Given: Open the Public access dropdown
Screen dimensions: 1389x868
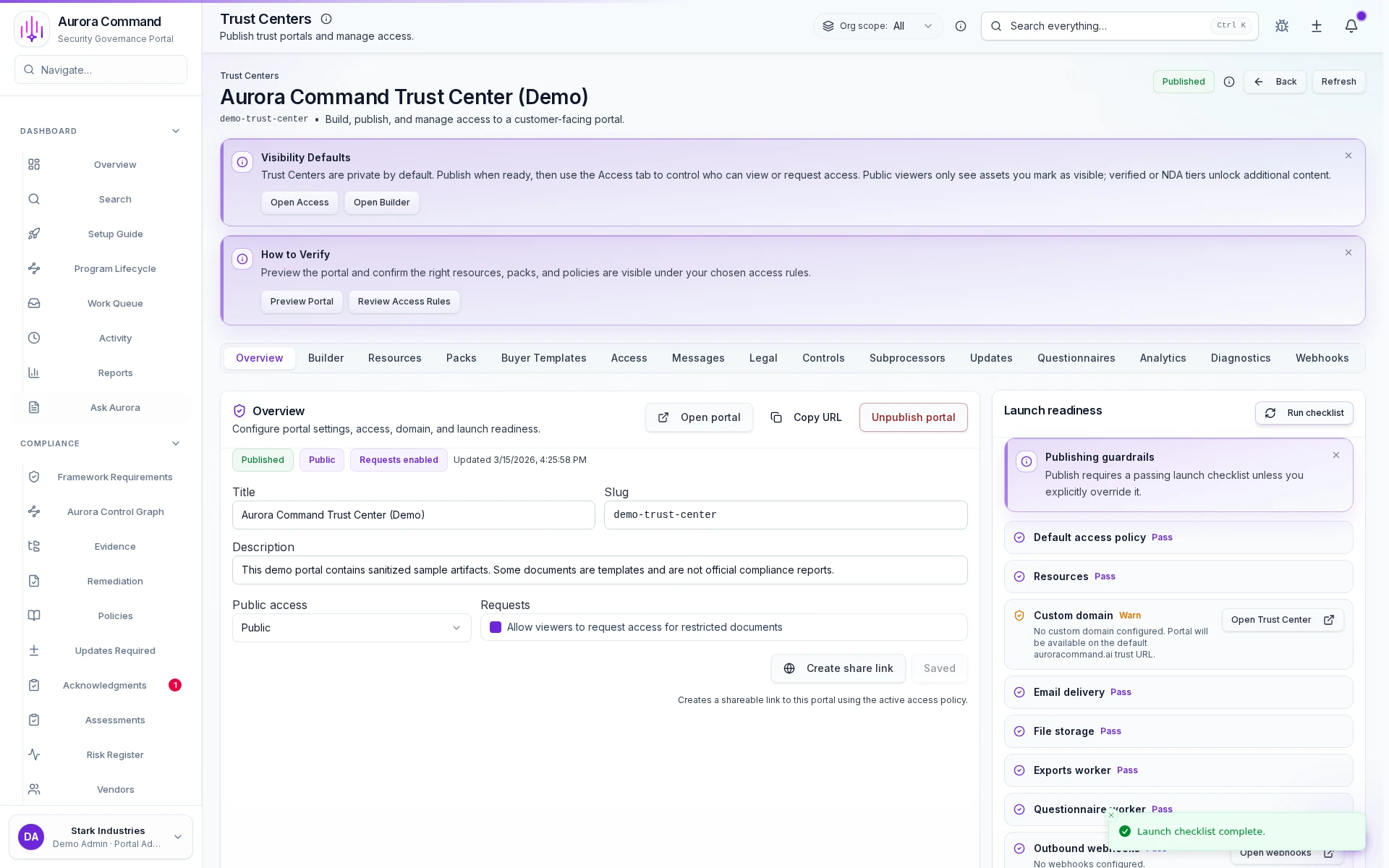Looking at the screenshot, I should [x=351, y=628].
